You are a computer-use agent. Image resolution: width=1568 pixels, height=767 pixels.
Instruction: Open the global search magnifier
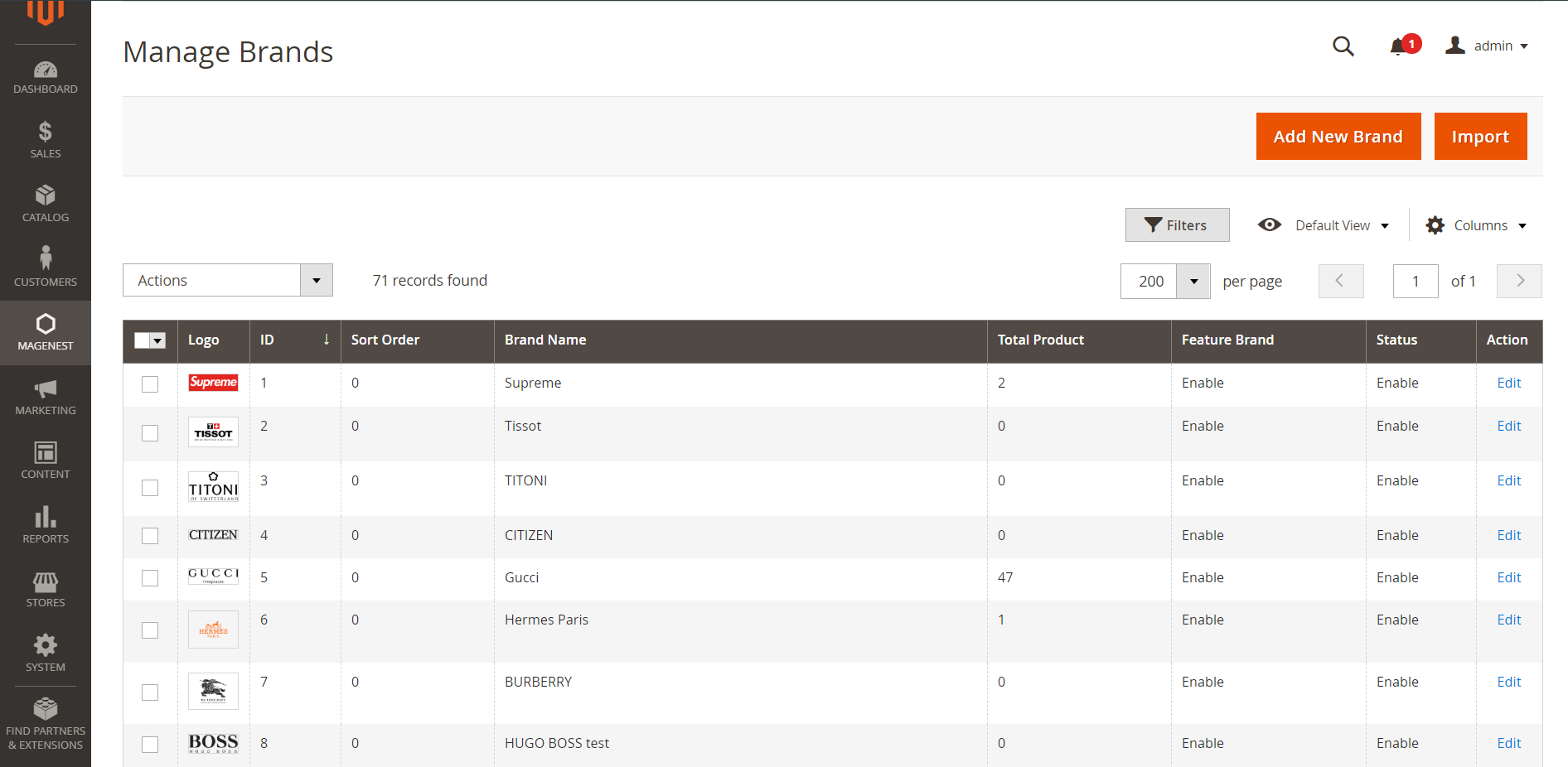coord(1343,46)
